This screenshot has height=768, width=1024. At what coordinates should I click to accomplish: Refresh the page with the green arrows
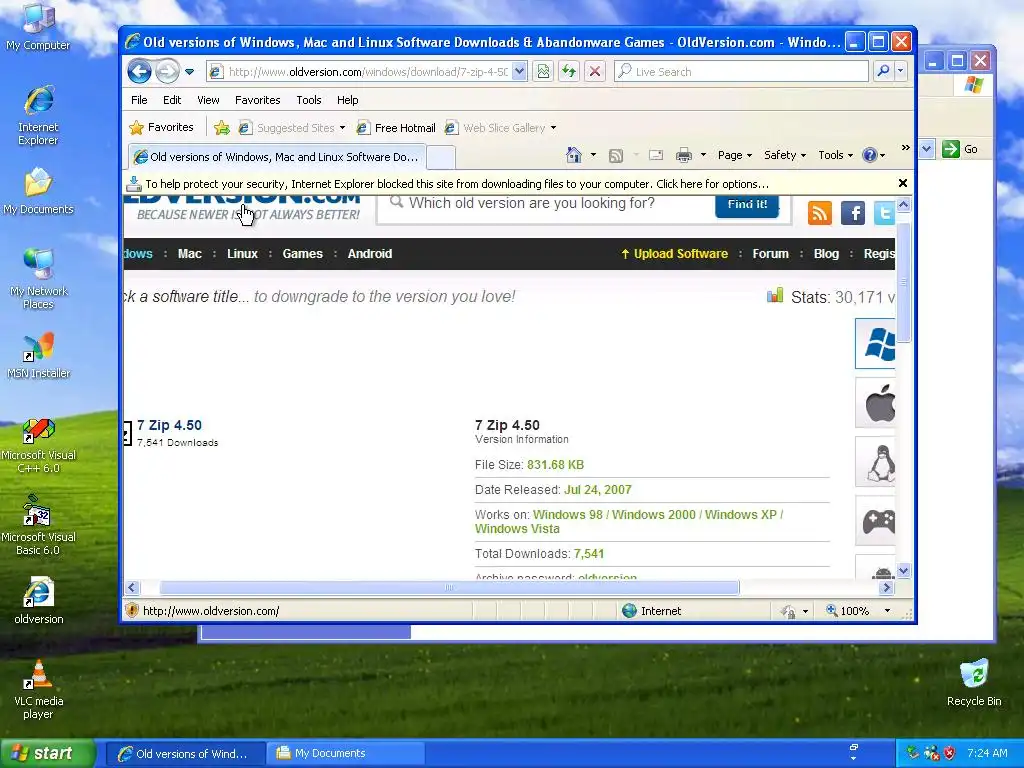(x=569, y=72)
